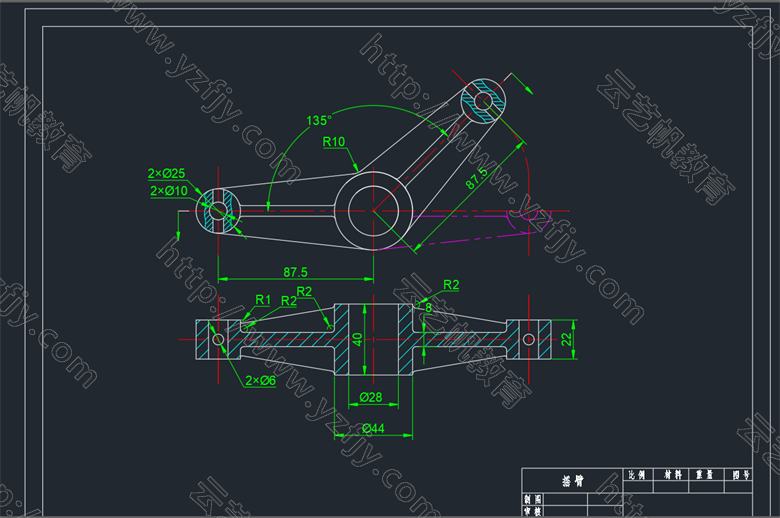The height and width of the screenshot is (518, 780).
Task: Click the "Ø28" bore dimension text
Action: click(371, 397)
